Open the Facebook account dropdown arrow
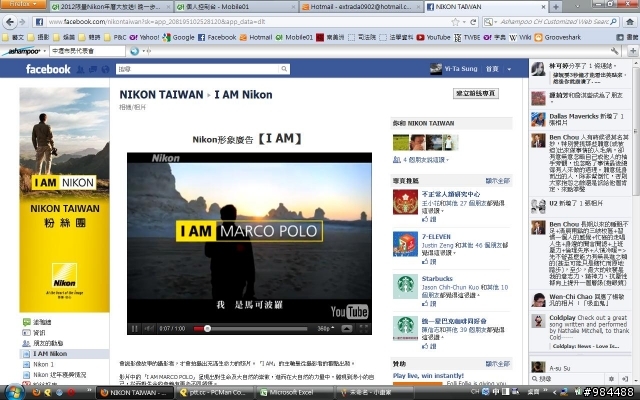640x400 pixels. point(509,69)
